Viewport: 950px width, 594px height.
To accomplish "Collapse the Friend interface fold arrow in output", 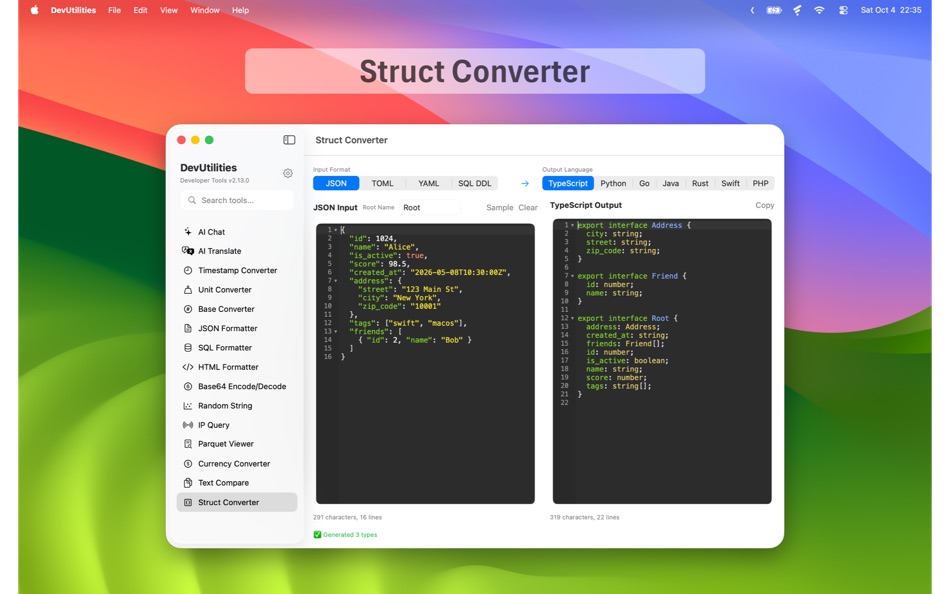I will [x=572, y=276].
